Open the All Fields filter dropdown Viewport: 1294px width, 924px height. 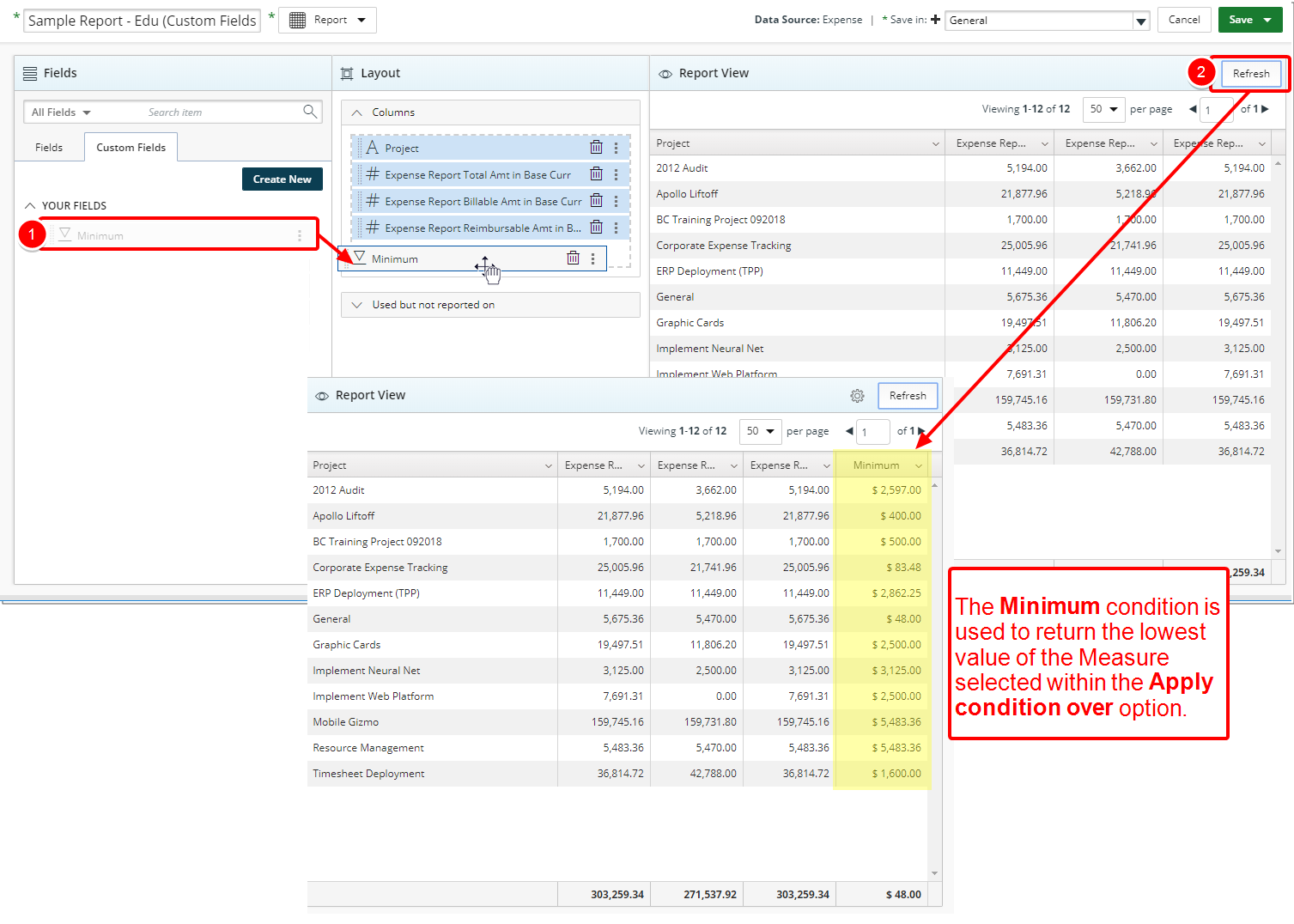tap(61, 112)
